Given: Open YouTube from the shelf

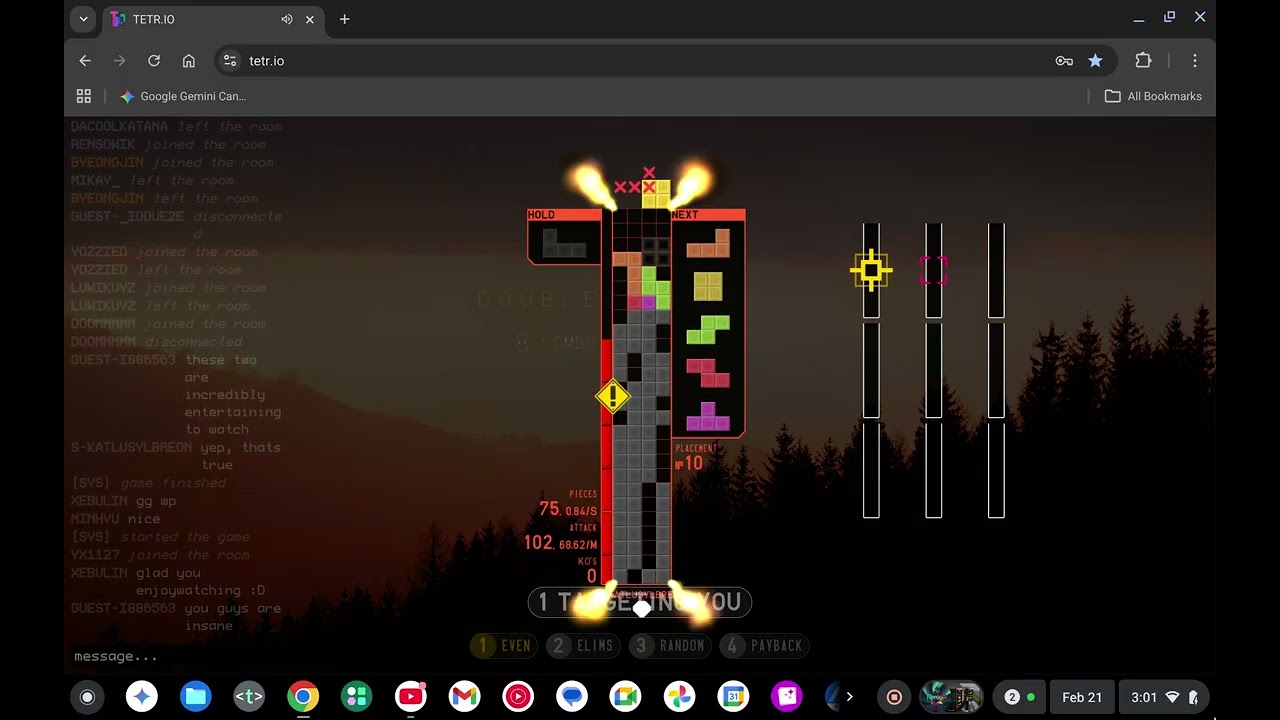Looking at the screenshot, I should coord(410,697).
